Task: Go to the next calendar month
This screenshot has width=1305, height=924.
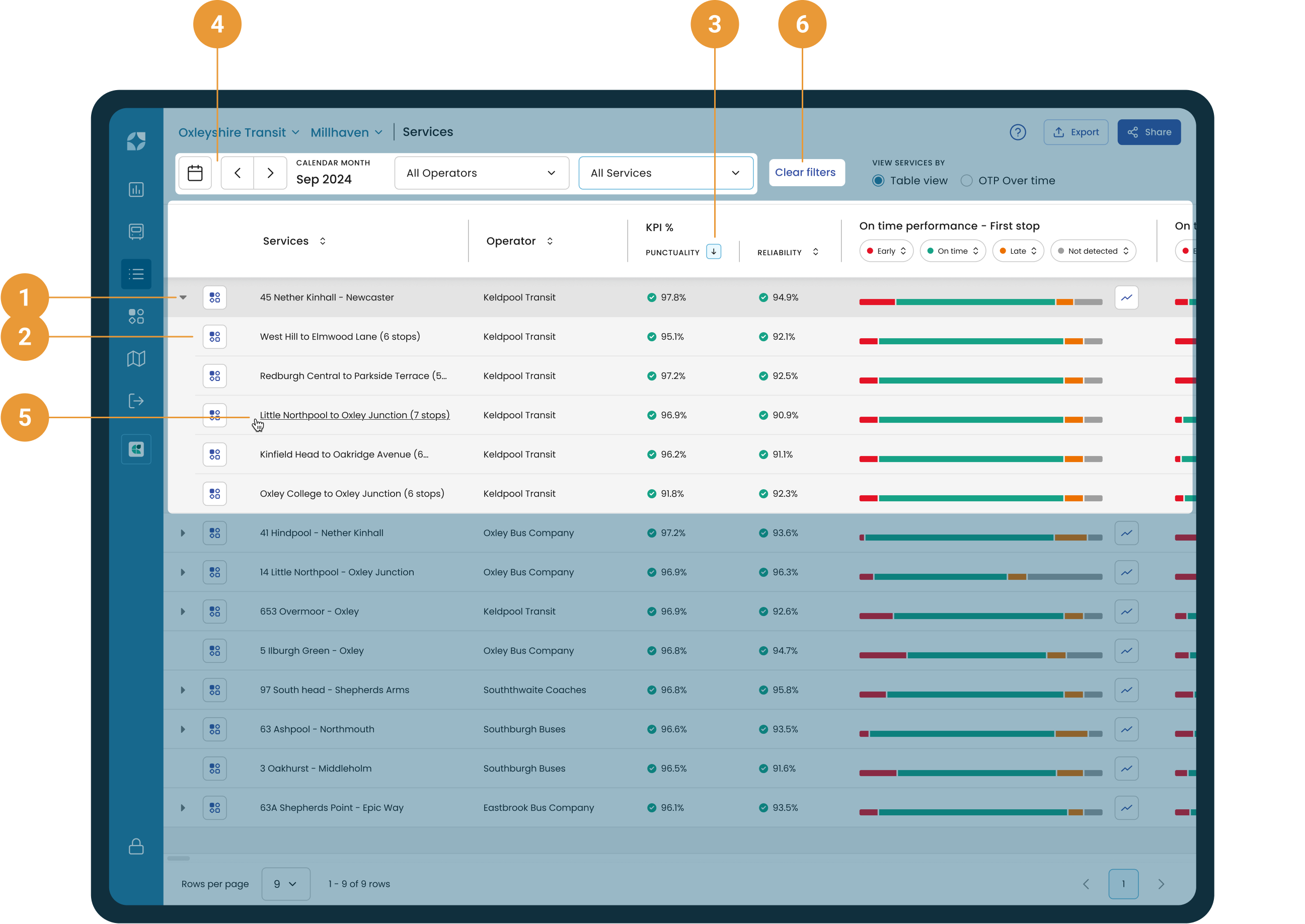Action: (x=270, y=173)
